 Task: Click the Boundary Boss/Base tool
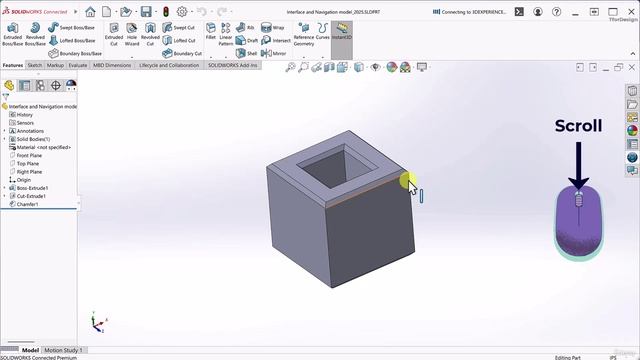[x=75, y=53]
